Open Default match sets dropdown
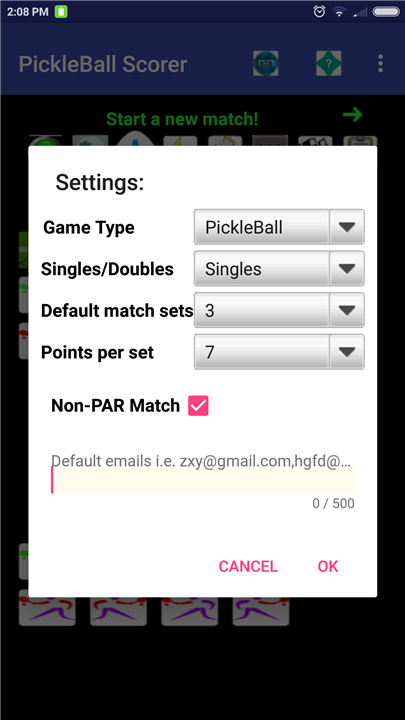This screenshot has height=720, width=405. pyautogui.click(x=279, y=310)
